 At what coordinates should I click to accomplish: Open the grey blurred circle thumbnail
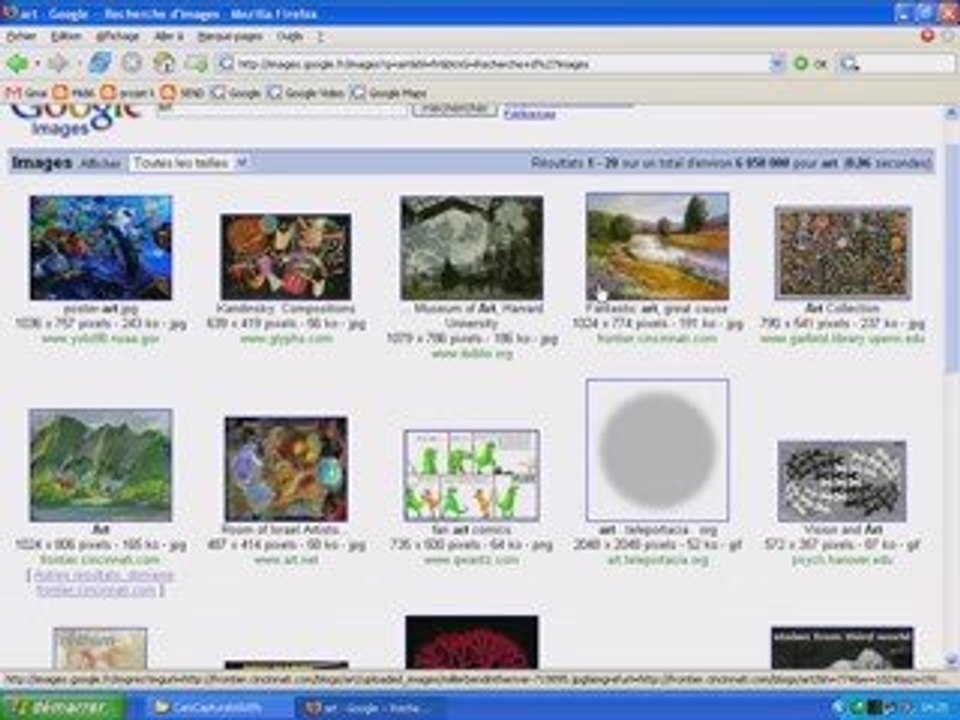tap(657, 450)
